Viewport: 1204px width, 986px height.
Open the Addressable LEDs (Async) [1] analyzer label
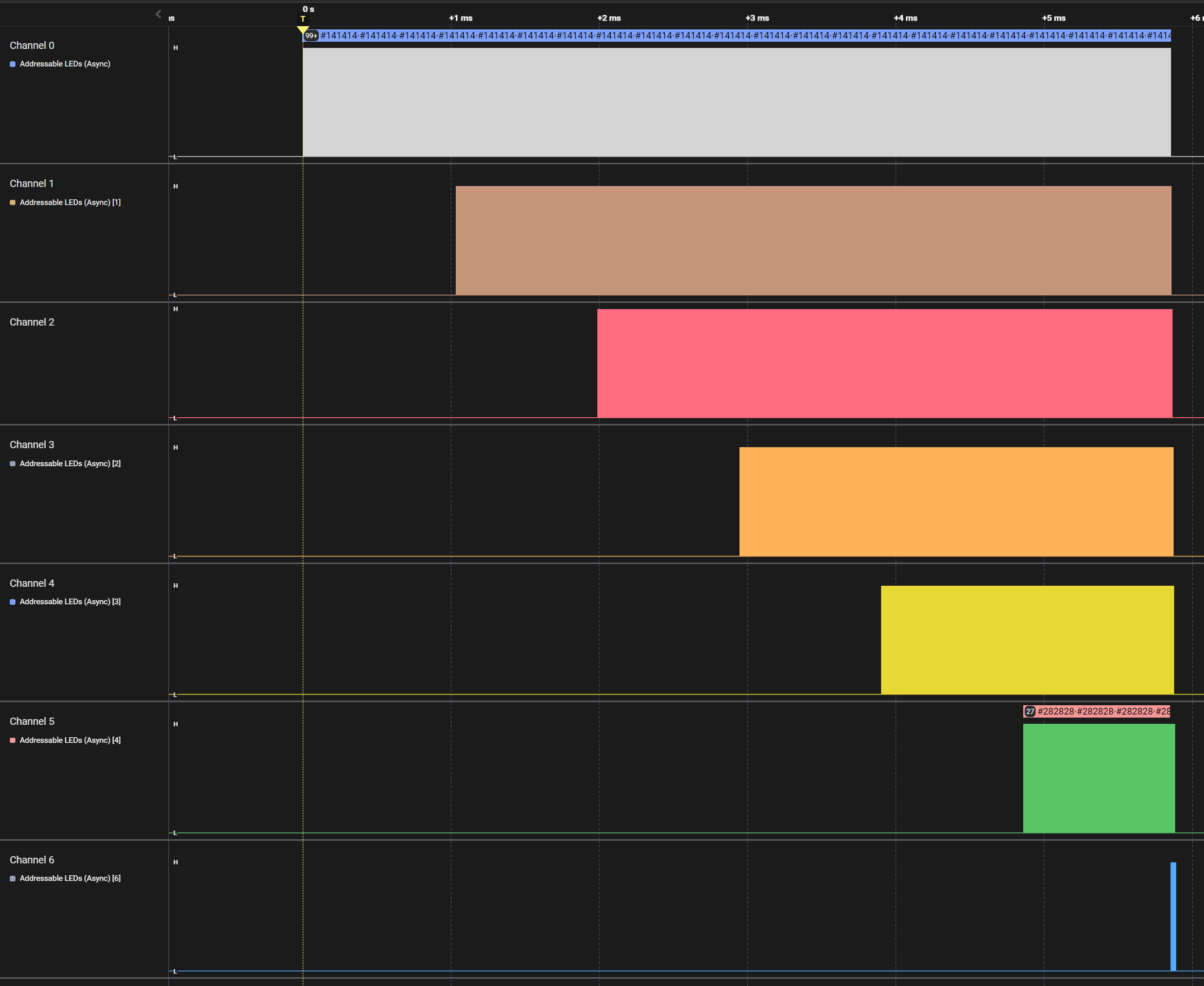(70, 203)
